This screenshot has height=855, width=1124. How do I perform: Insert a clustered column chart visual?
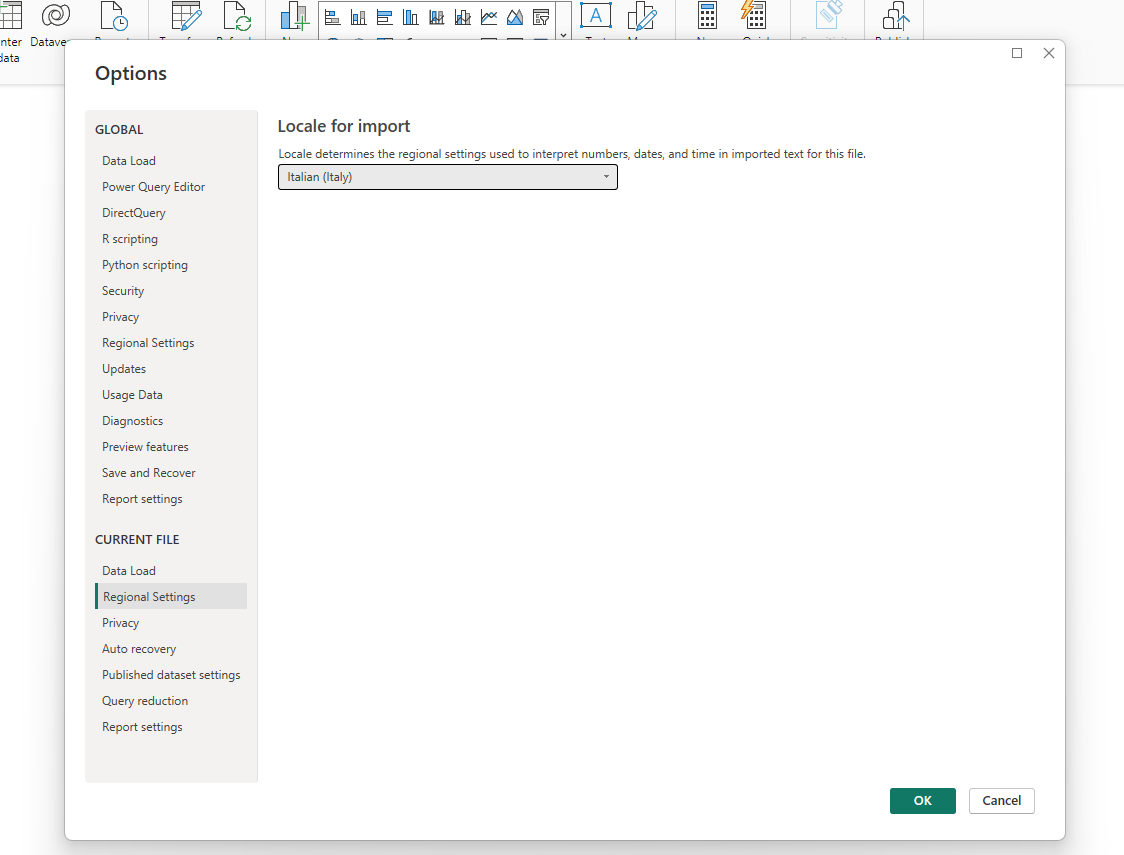(x=411, y=16)
